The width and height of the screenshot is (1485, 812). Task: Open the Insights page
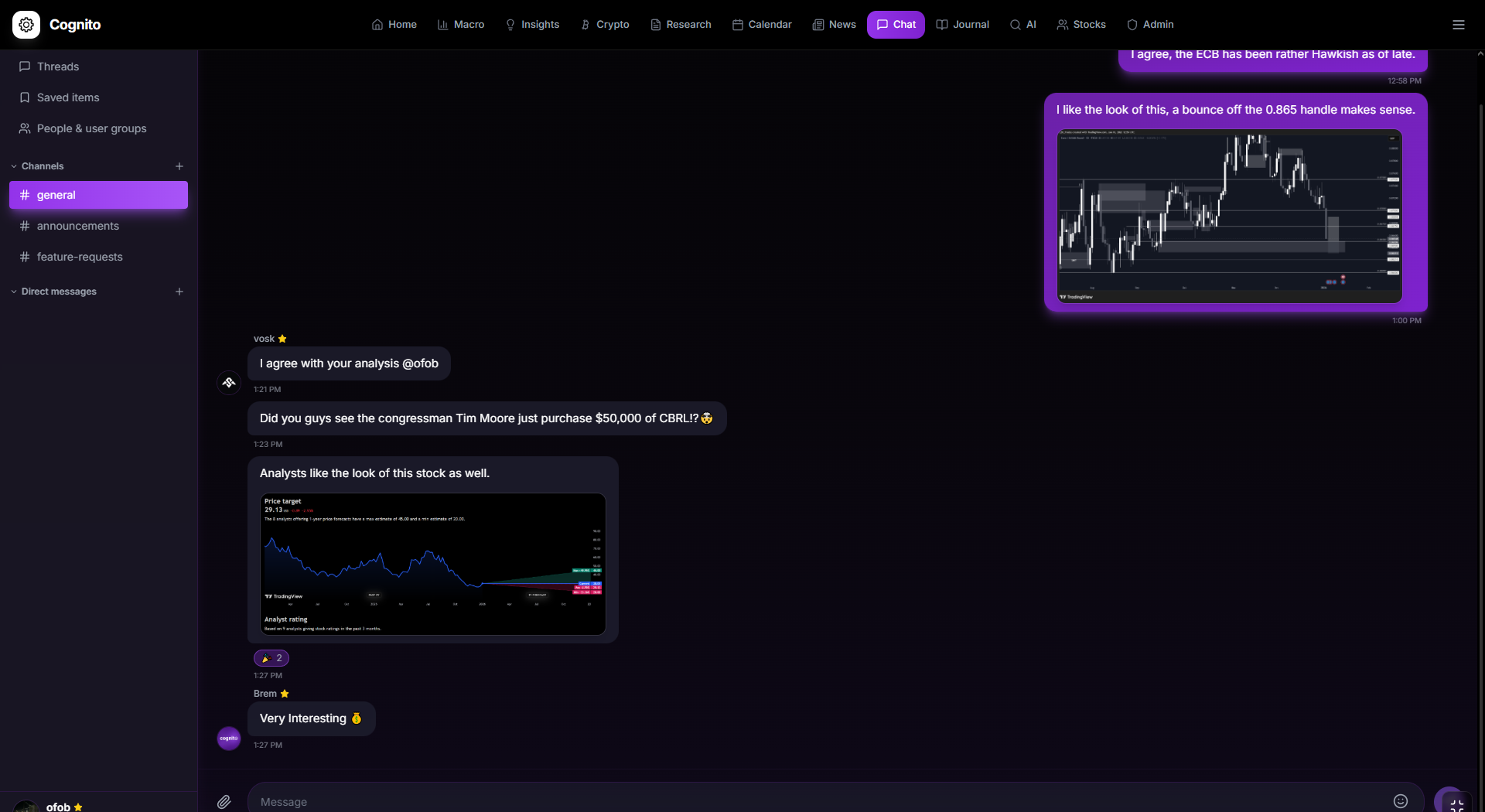[533, 24]
